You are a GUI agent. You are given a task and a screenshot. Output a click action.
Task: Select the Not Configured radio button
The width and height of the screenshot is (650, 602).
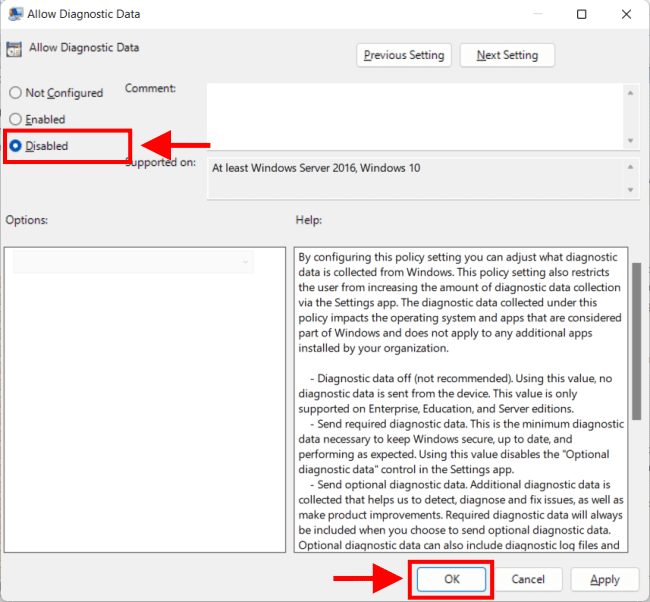(x=15, y=93)
